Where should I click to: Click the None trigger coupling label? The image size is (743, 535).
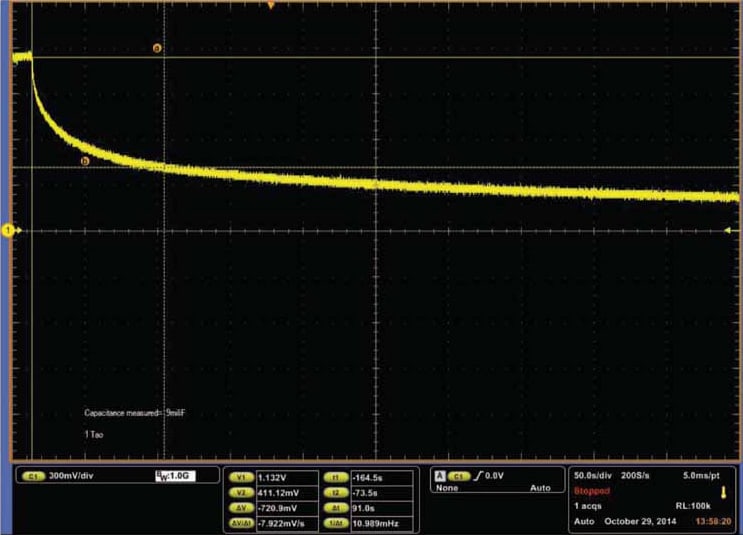click(447, 488)
